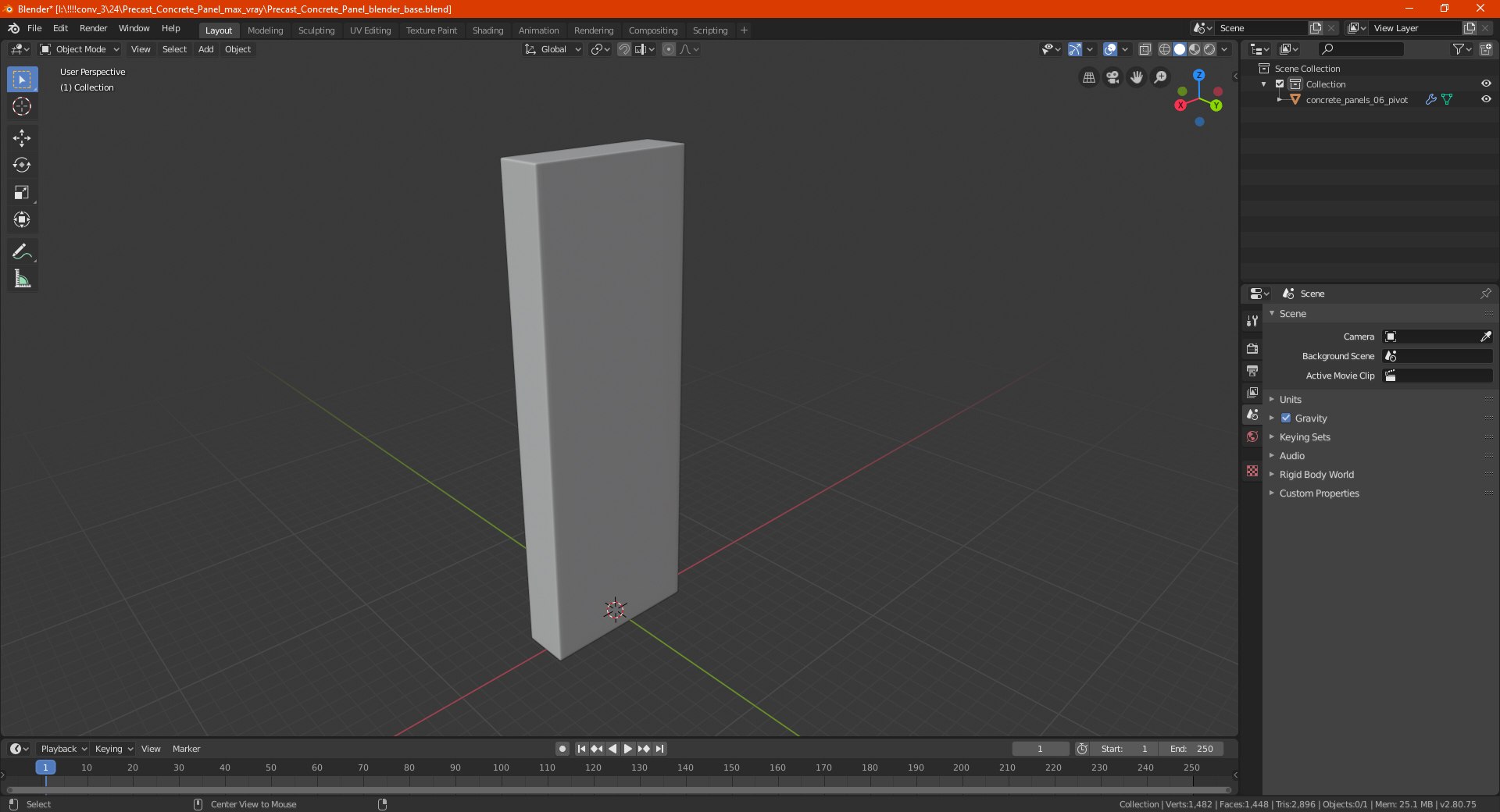Play the animation forward
Image resolution: width=1500 pixels, height=812 pixels.
pos(628,749)
